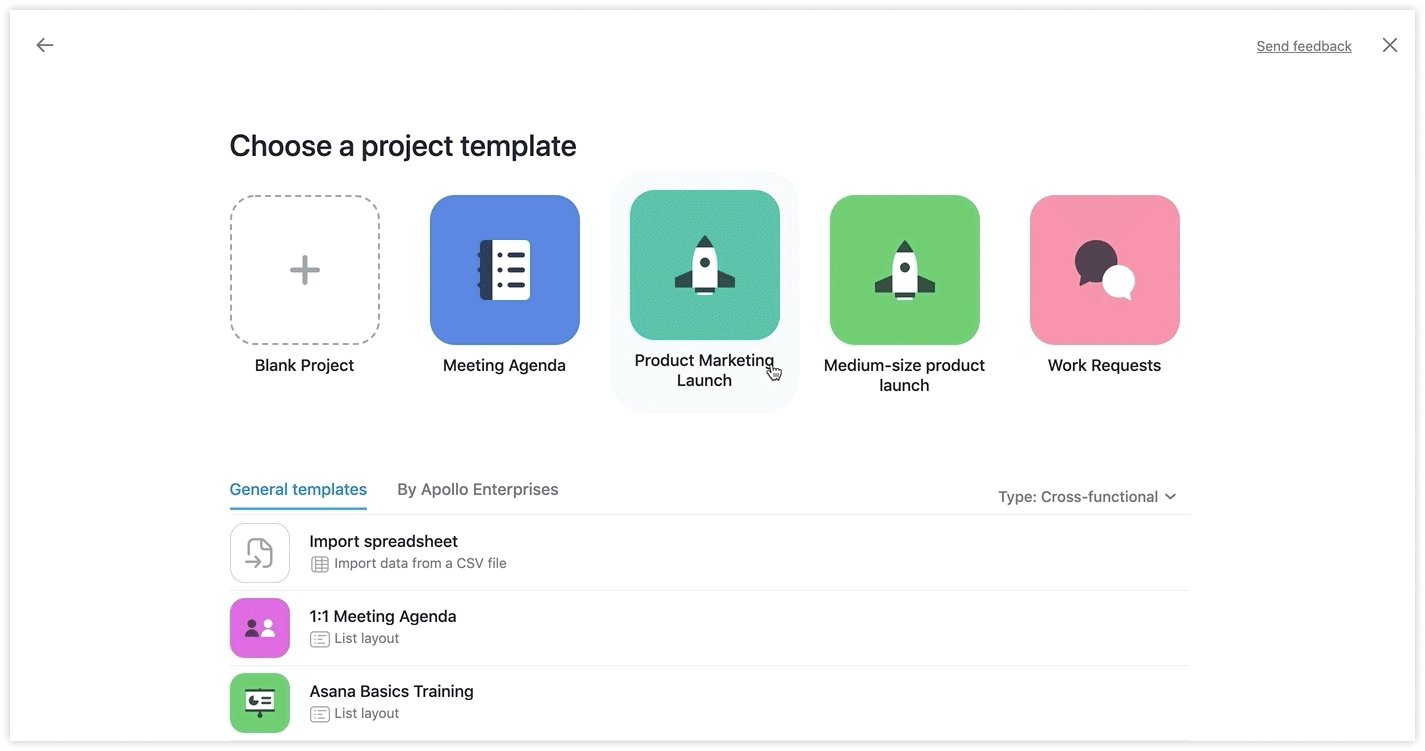This screenshot has height=751, width=1425.
Task: Pick the teal Product Marketing Launch rocket icon
Action: click(705, 265)
